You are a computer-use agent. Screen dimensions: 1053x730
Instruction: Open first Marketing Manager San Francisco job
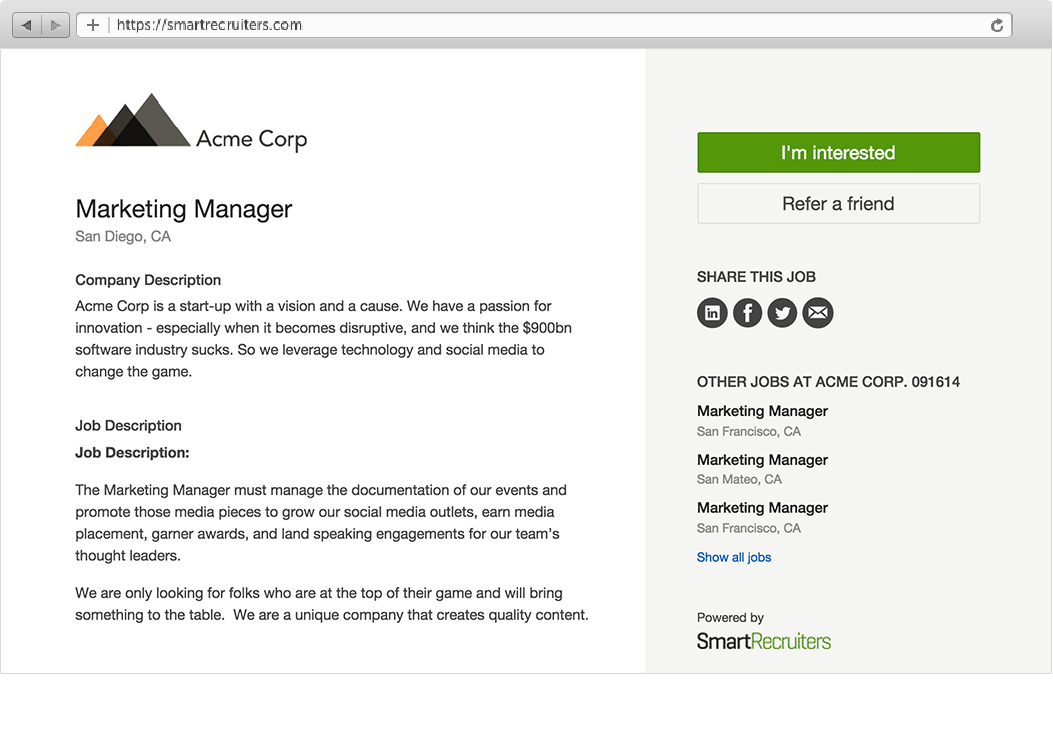coord(762,411)
